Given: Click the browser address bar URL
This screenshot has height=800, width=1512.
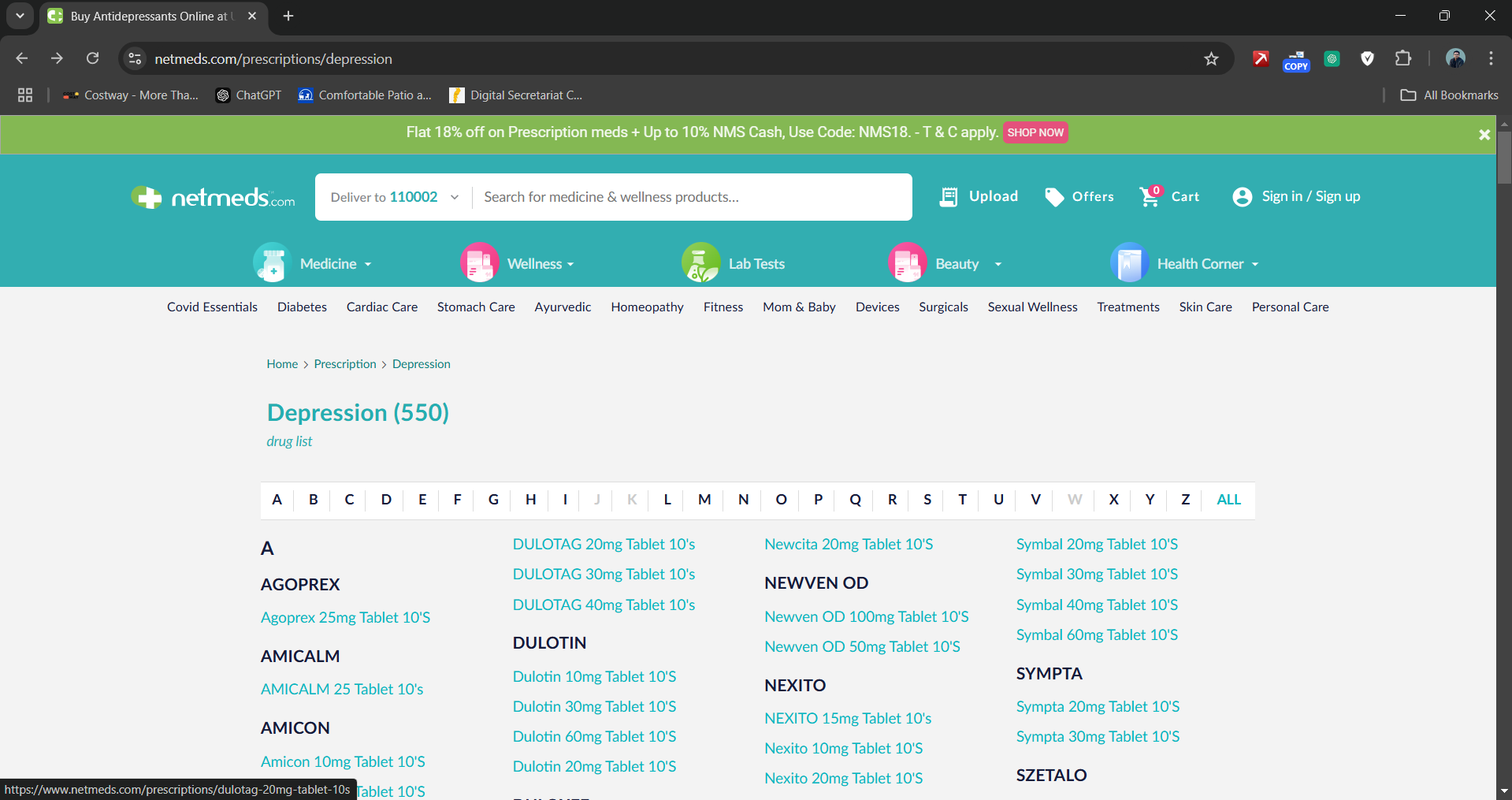Looking at the screenshot, I should tap(273, 59).
